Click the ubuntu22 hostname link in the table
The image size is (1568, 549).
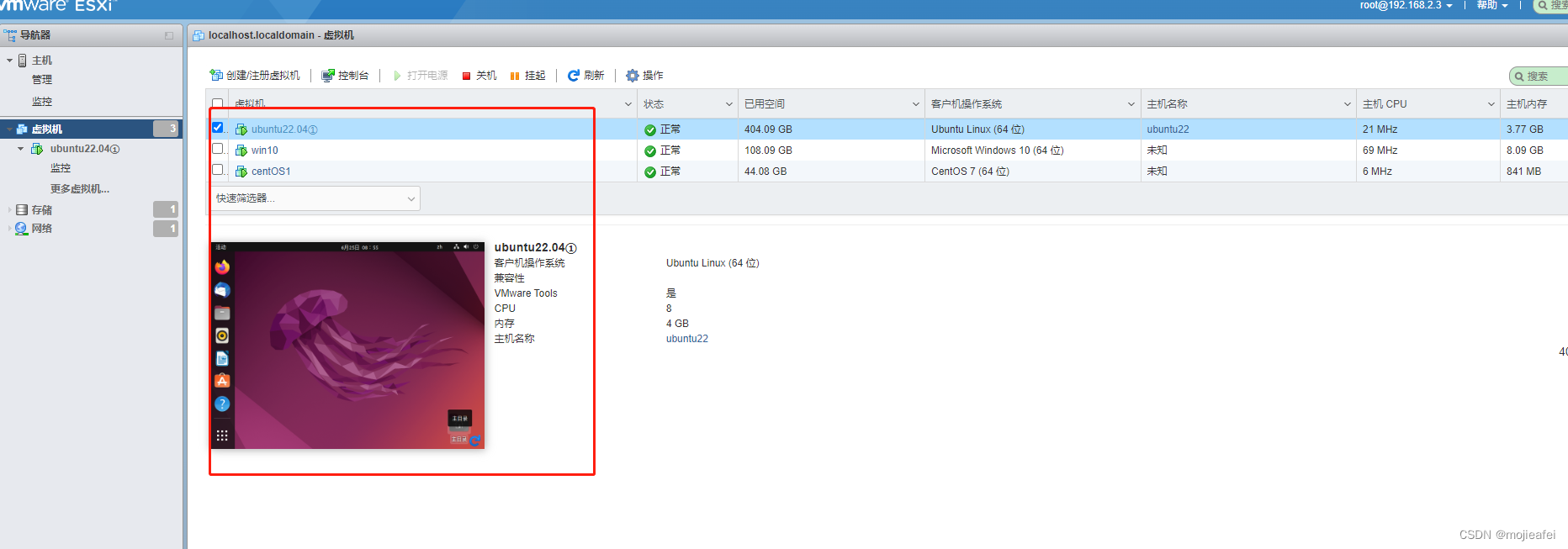click(x=1168, y=129)
